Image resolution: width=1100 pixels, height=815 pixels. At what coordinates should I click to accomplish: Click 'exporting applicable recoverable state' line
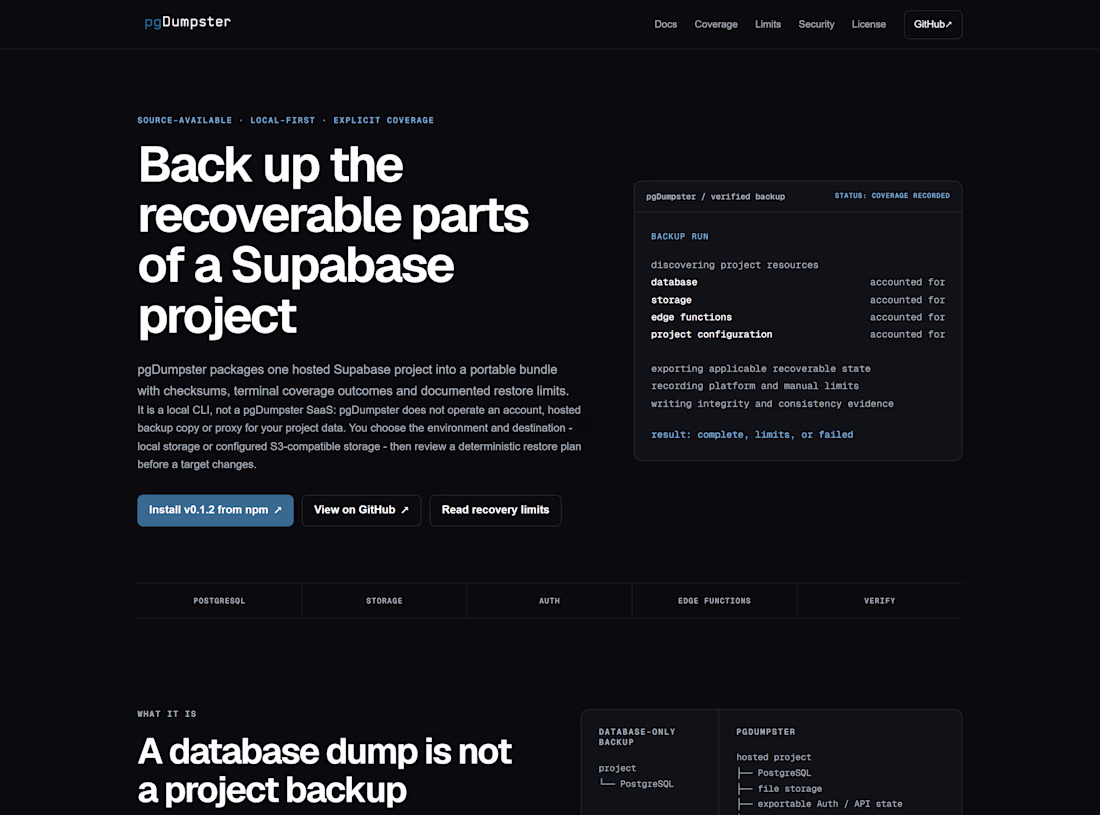[x=760, y=369]
